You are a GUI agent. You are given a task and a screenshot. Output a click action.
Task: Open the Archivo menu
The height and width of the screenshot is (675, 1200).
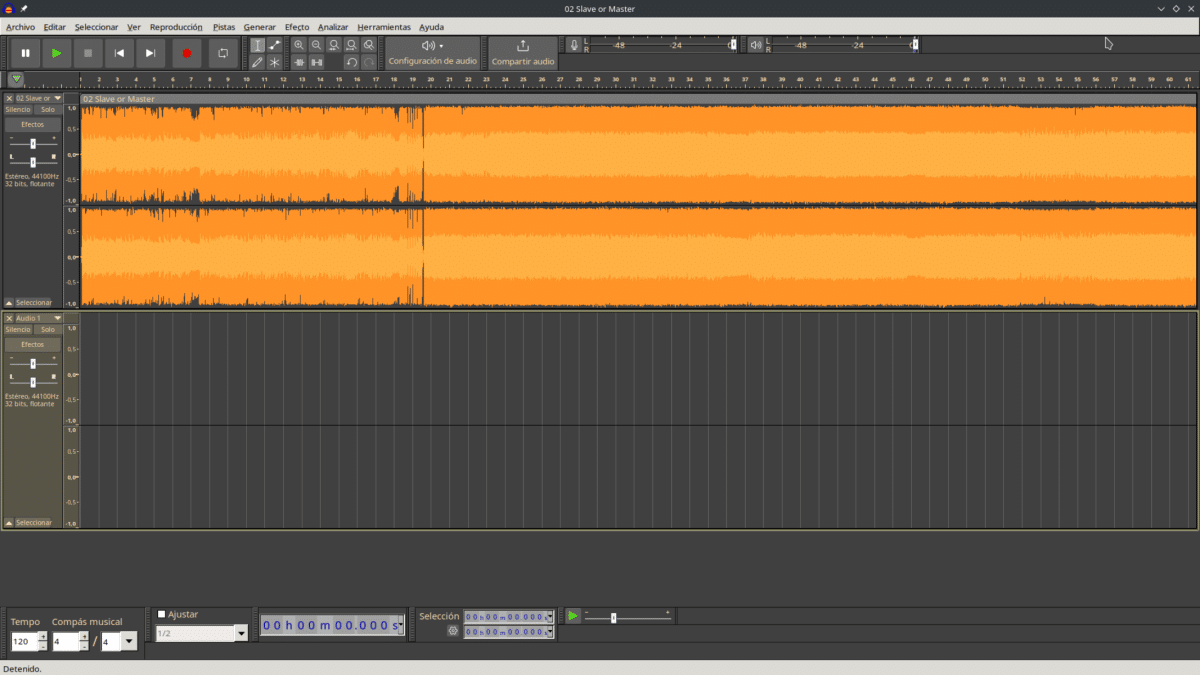[20, 27]
